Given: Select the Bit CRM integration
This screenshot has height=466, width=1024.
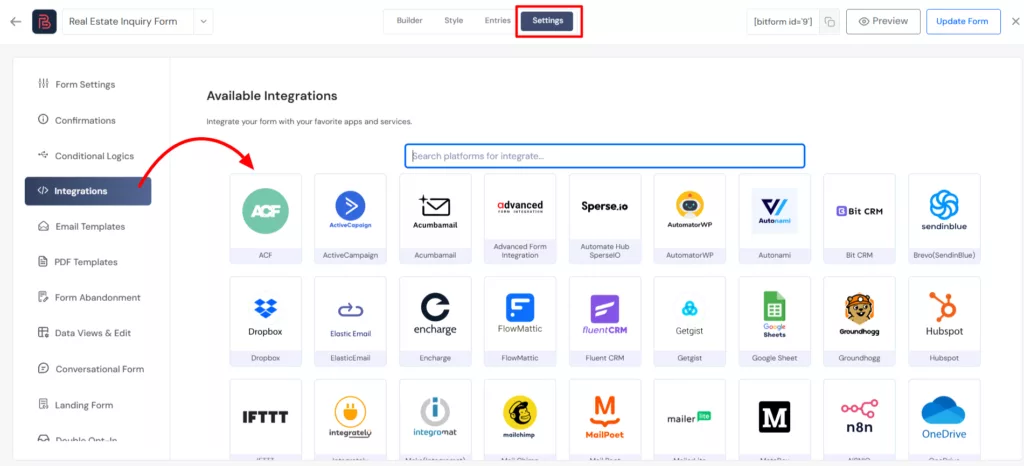Looking at the screenshot, I should click(x=859, y=219).
